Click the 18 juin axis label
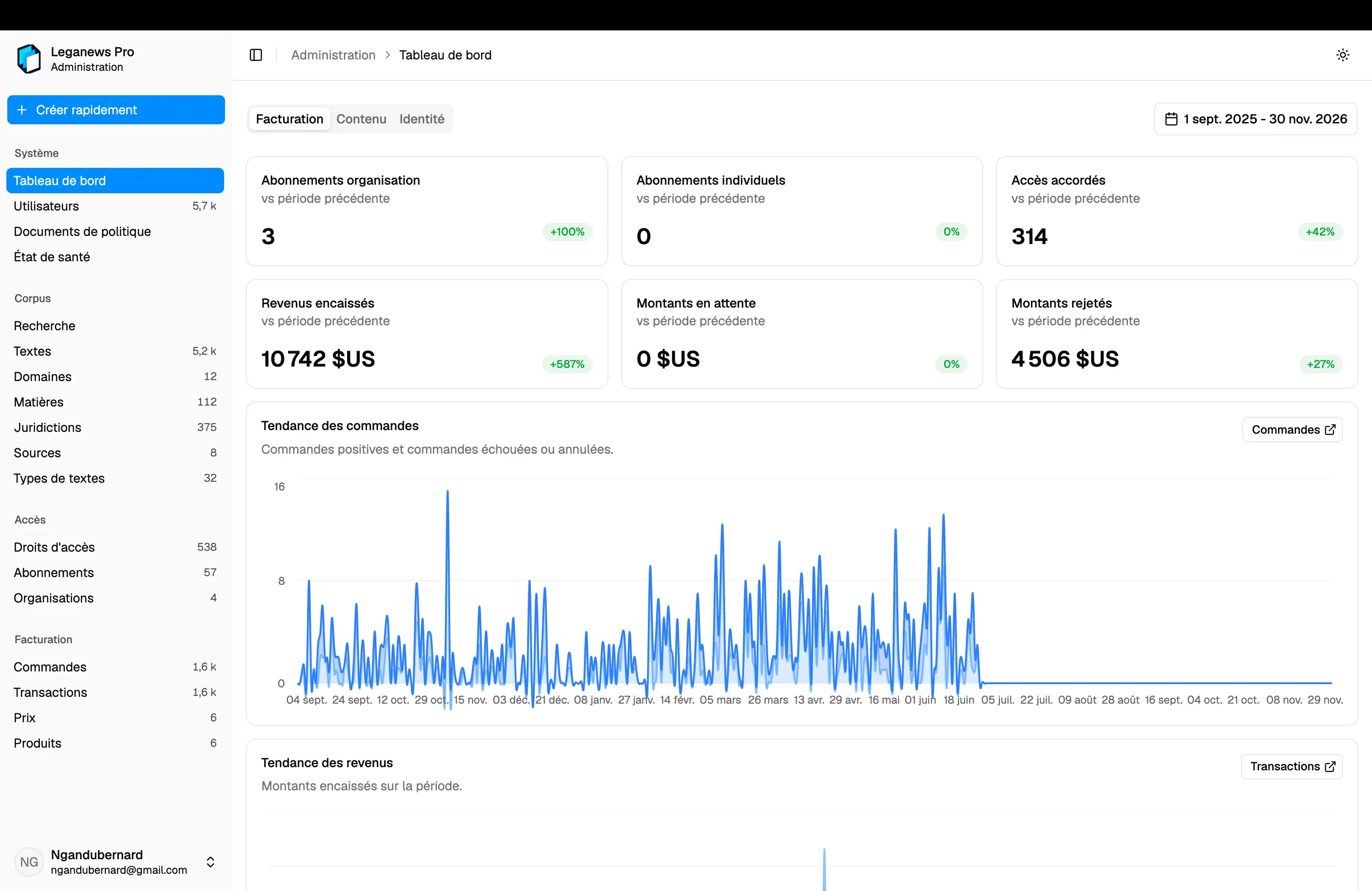The height and width of the screenshot is (891, 1372). point(959,700)
